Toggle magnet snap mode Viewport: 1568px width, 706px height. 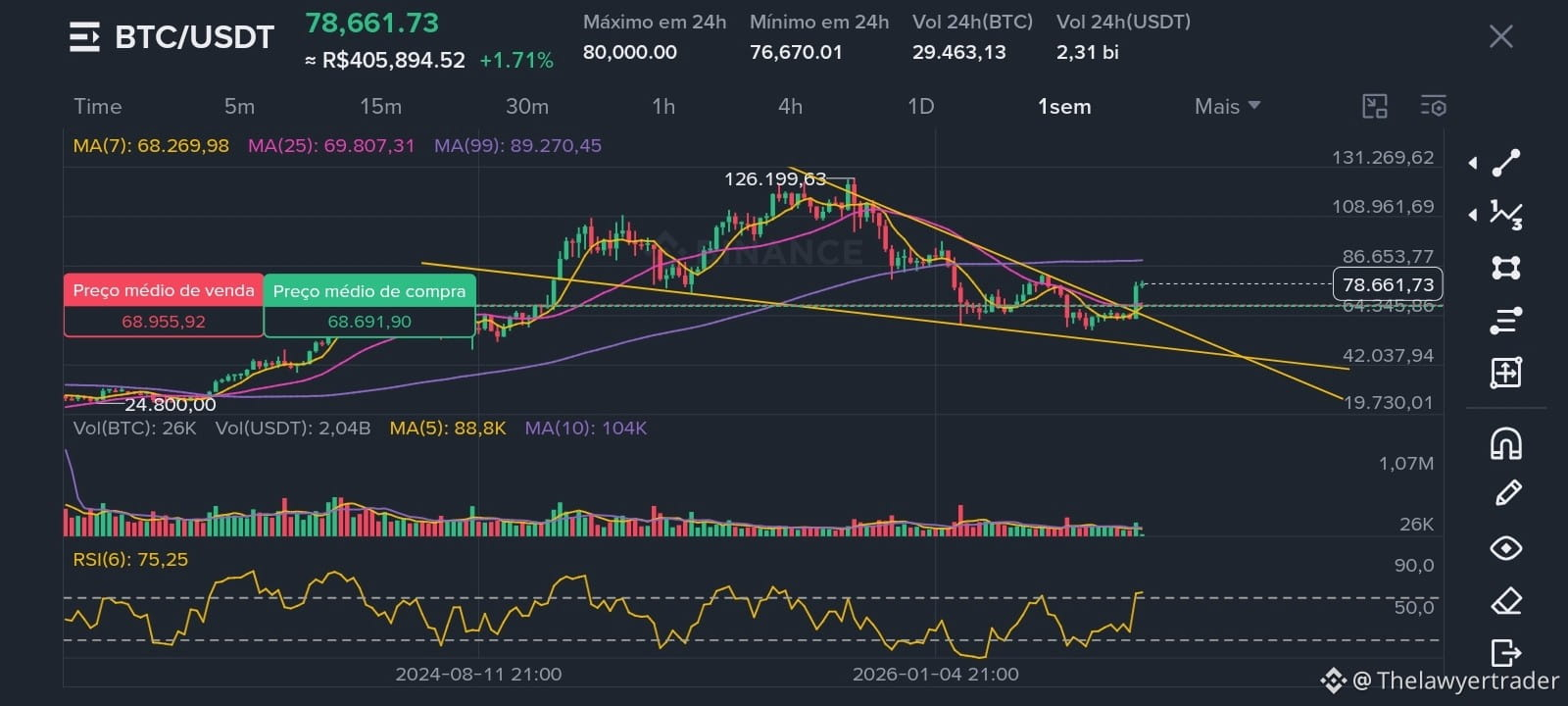pos(1506,444)
